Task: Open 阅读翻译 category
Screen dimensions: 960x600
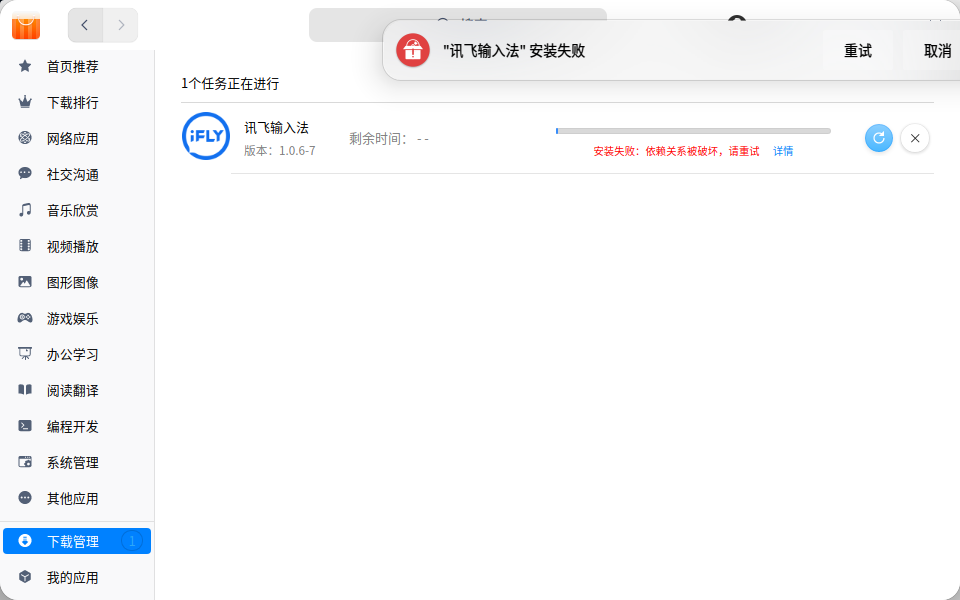Action: pyautogui.click(x=77, y=391)
